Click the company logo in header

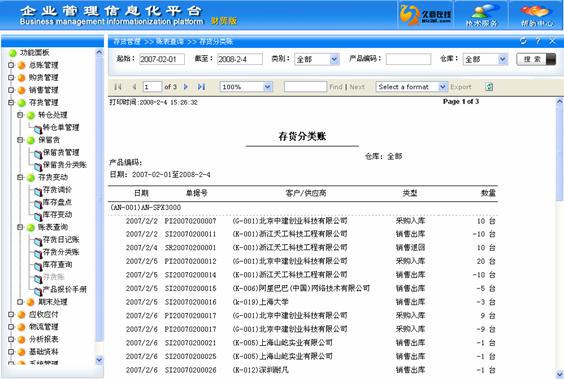click(426, 15)
